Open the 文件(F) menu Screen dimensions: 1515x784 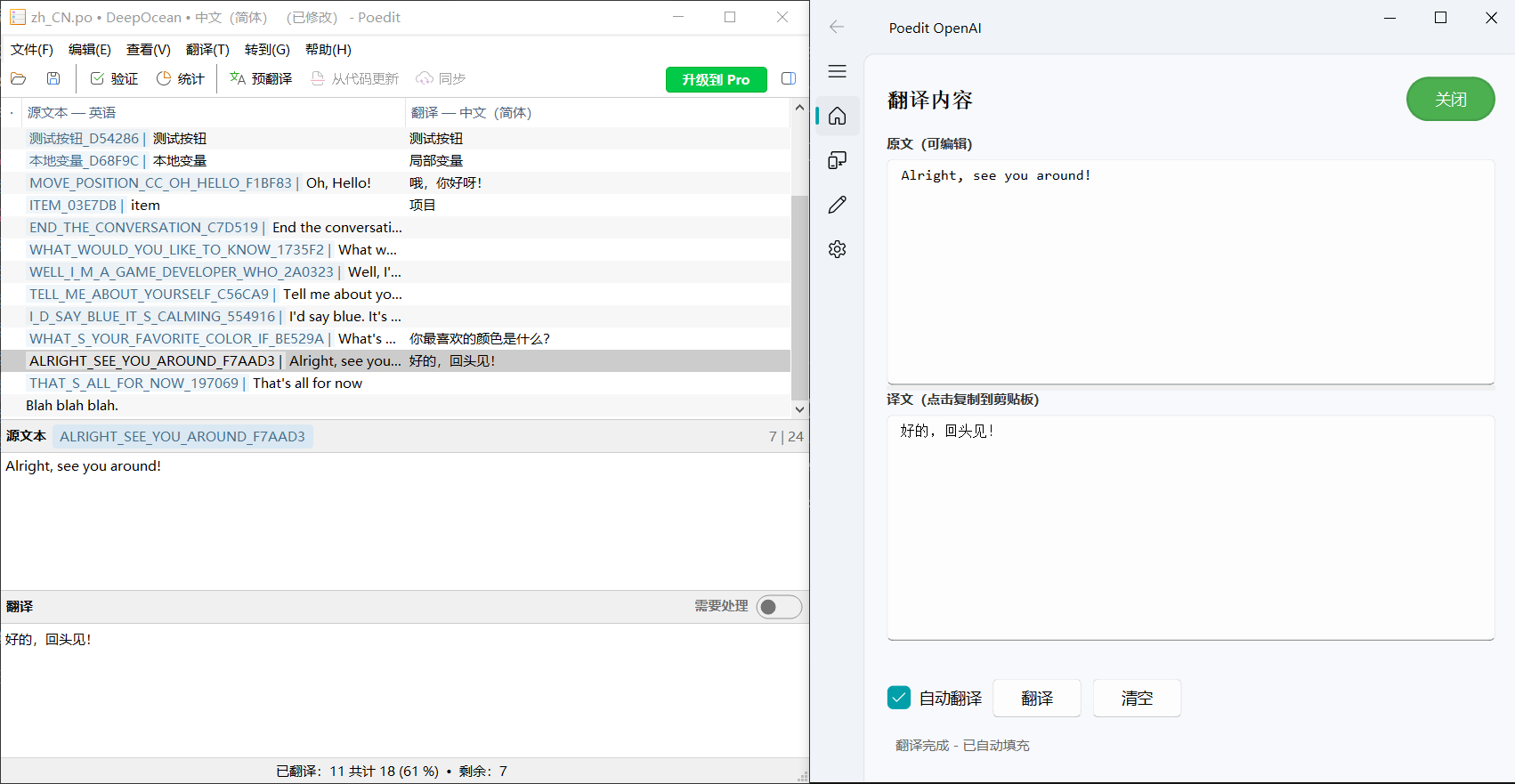(x=32, y=50)
